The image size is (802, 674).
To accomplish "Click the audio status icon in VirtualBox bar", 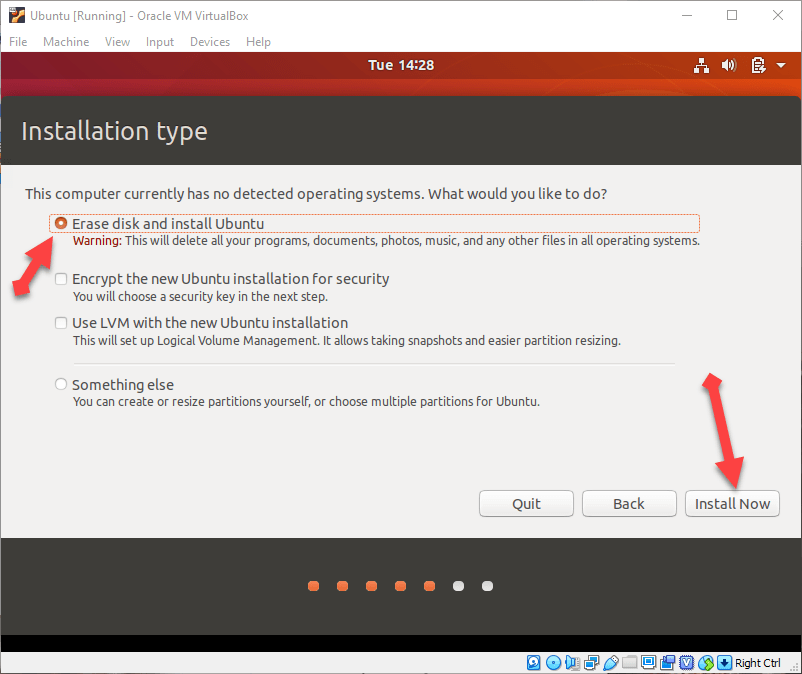I will click(x=572, y=663).
